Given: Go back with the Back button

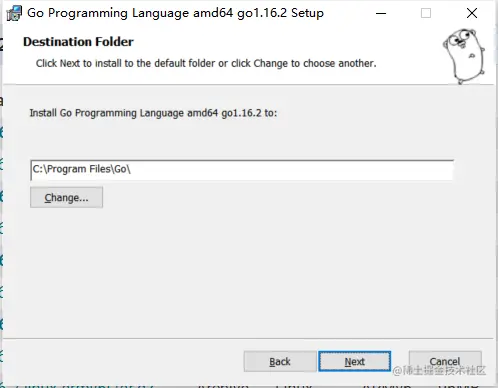Looking at the screenshot, I should [x=280, y=361].
